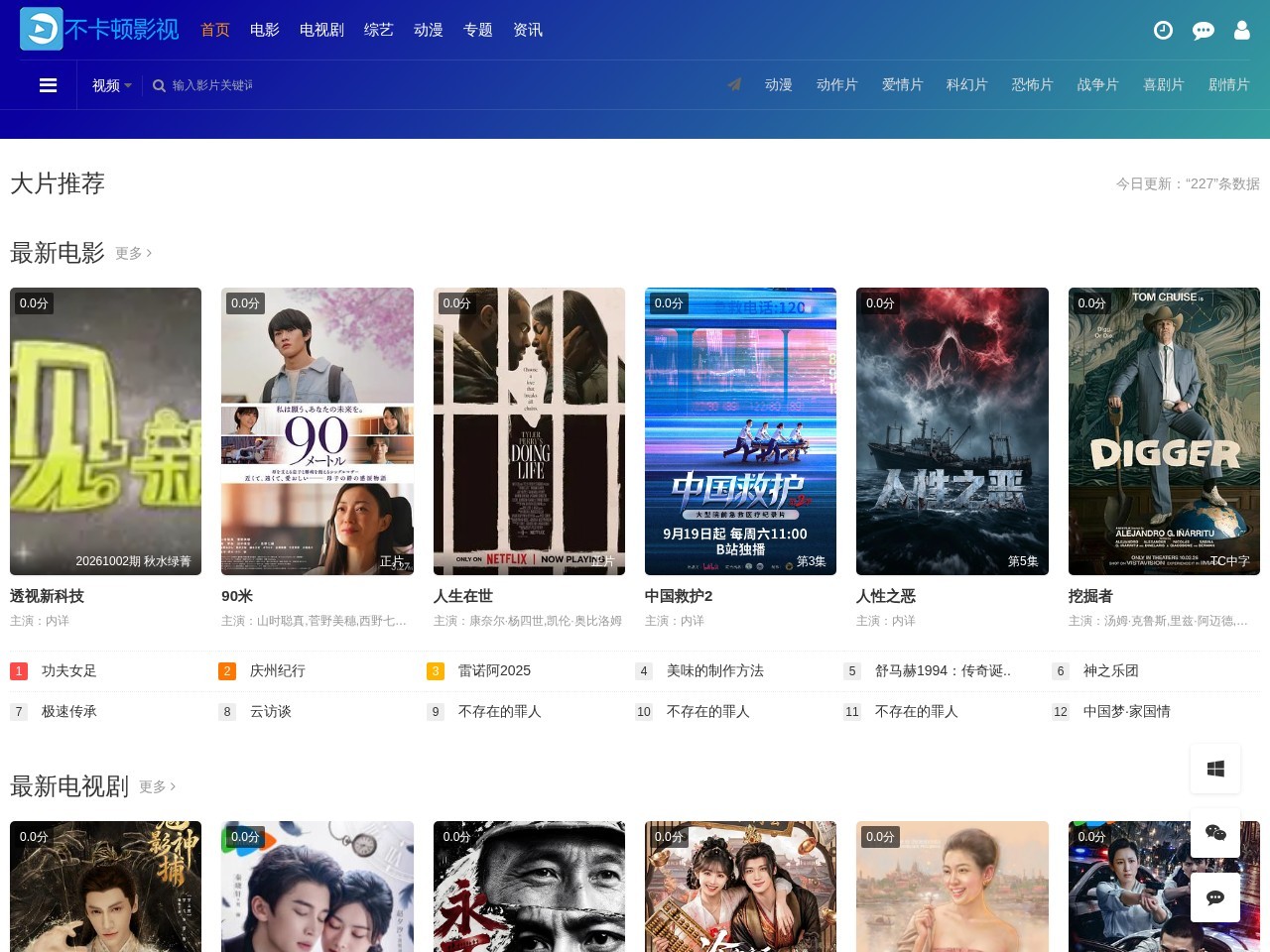1270x952 pixels.
Task: Expand the 视频 search type dropdown
Action: point(111,85)
